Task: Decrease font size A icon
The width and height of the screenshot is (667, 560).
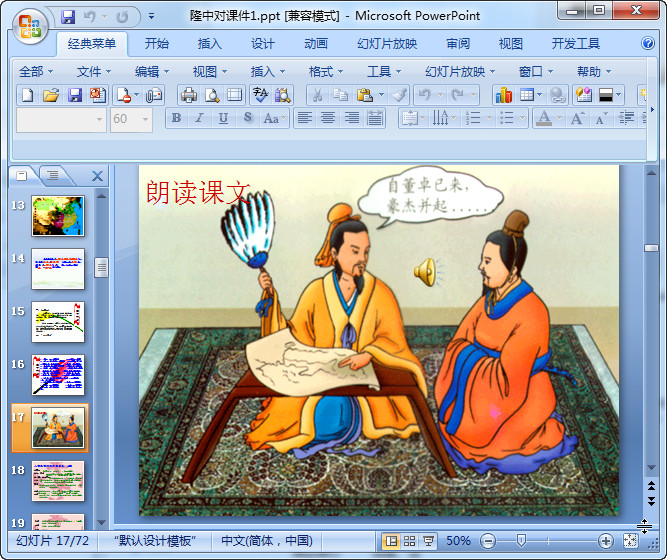Action: [x=601, y=118]
